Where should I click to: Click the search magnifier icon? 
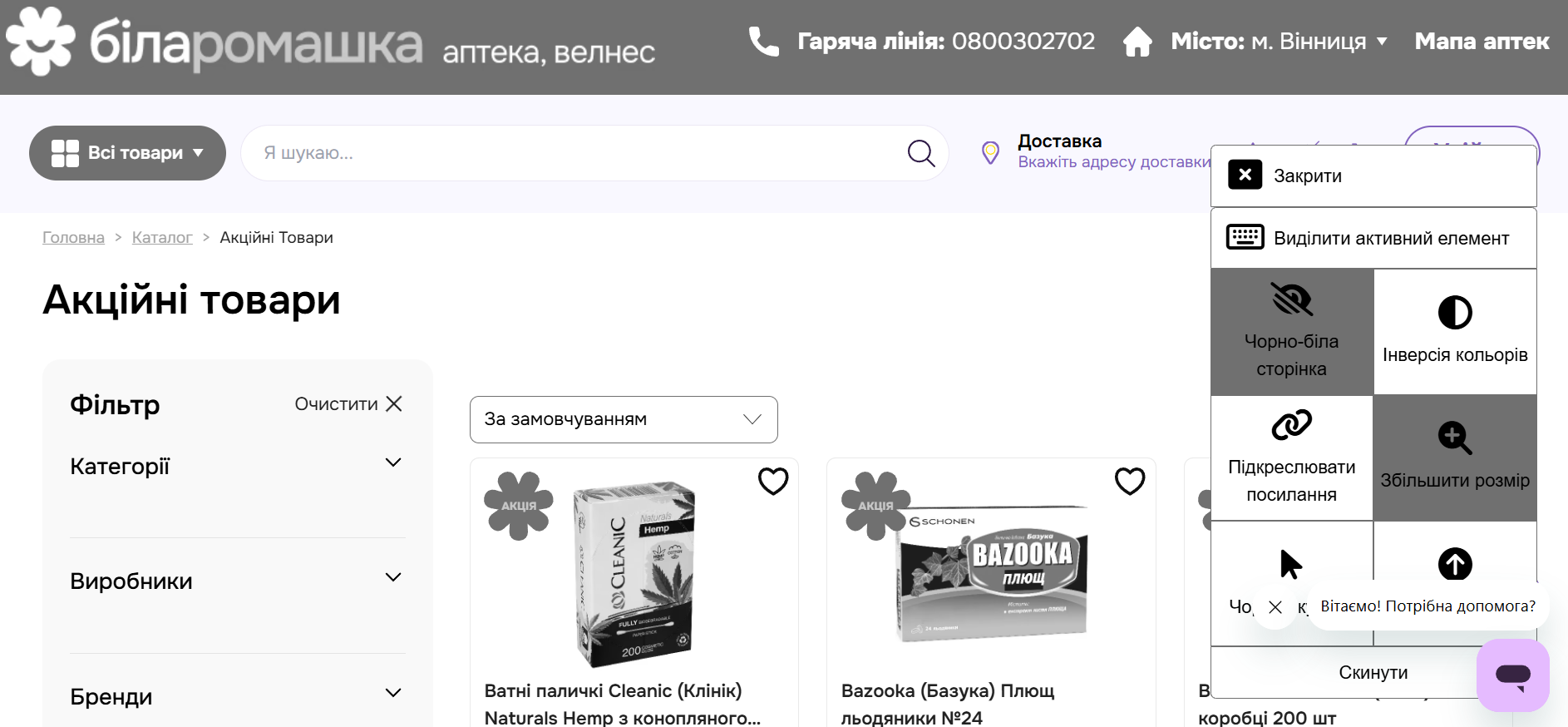pos(921,153)
